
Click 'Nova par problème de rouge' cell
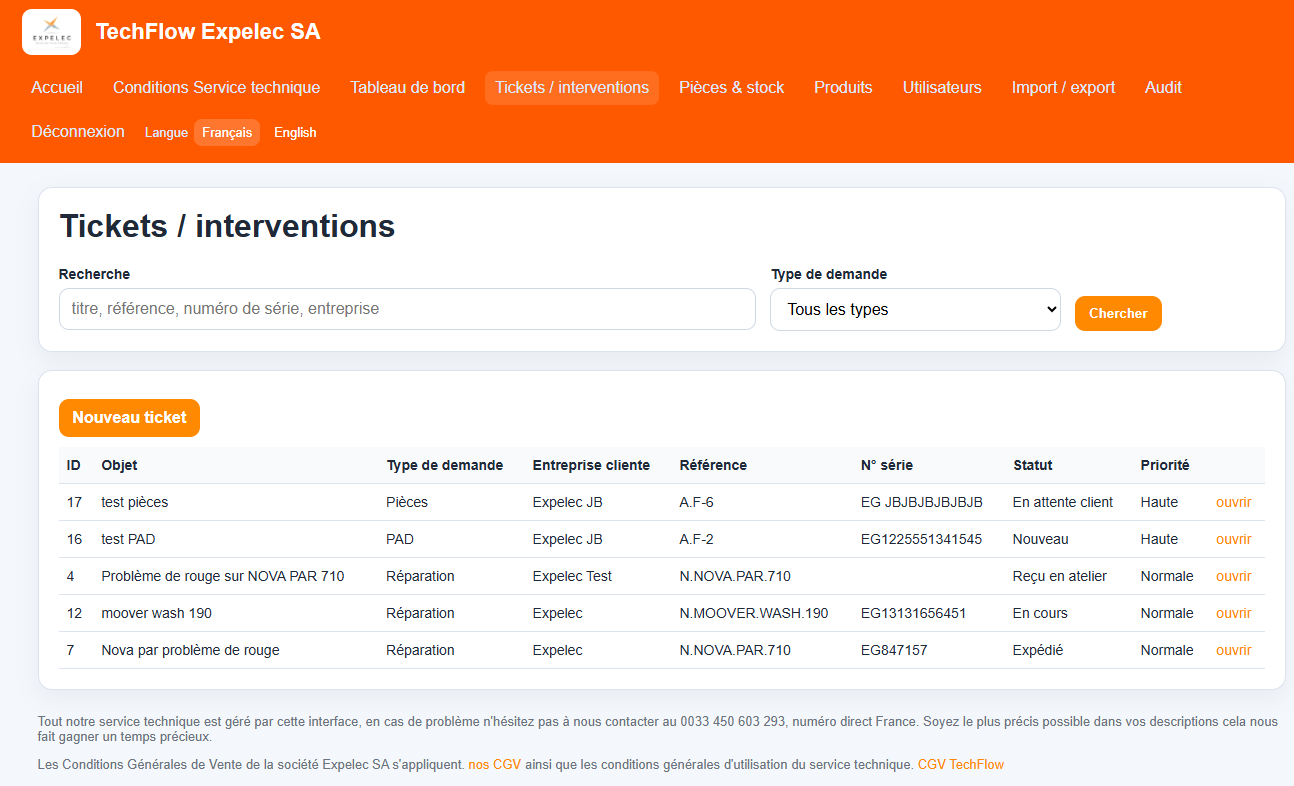191,650
